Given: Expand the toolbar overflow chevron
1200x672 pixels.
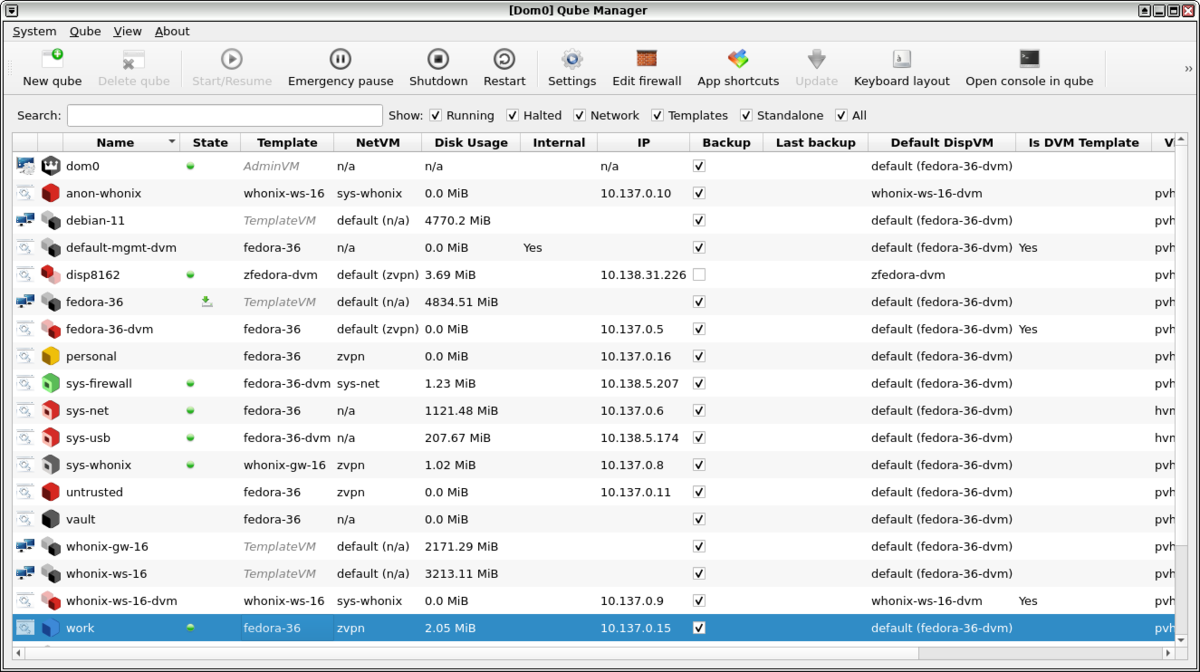Looking at the screenshot, I should [x=1189, y=69].
